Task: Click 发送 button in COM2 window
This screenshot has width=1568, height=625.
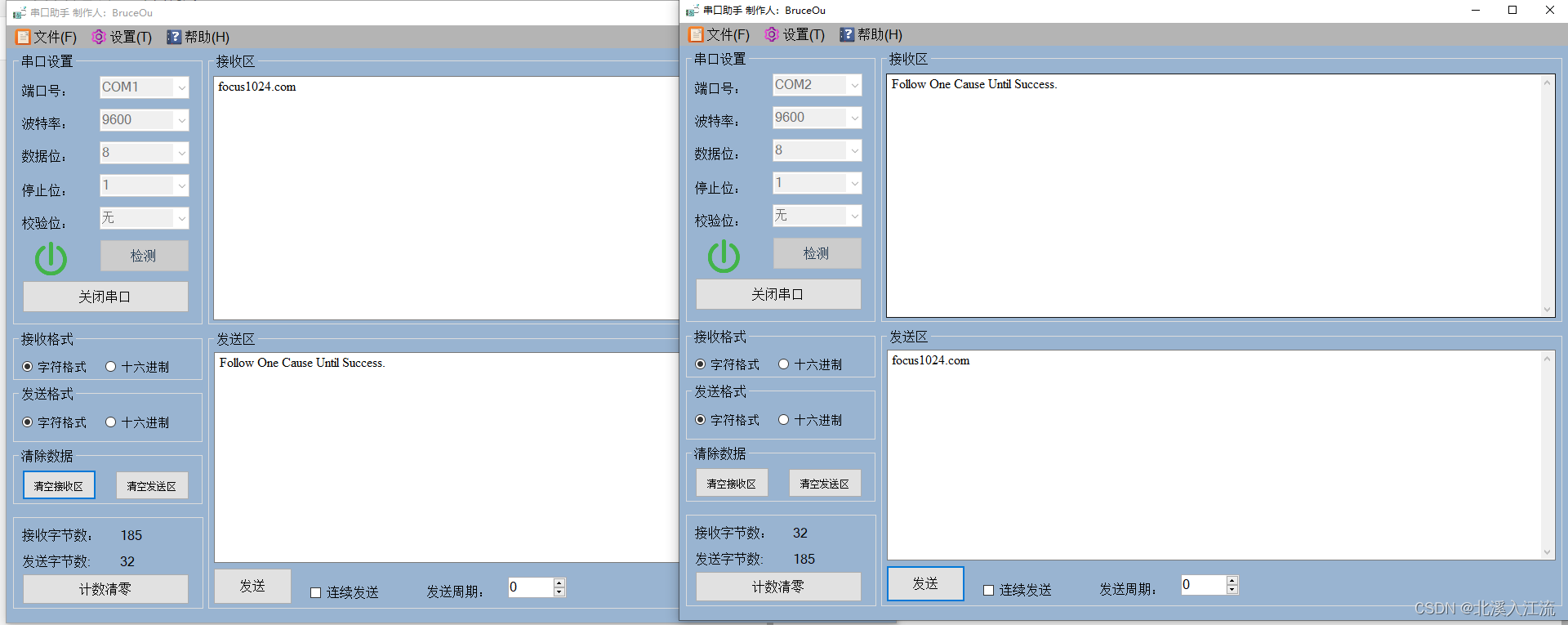Action: tap(925, 583)
